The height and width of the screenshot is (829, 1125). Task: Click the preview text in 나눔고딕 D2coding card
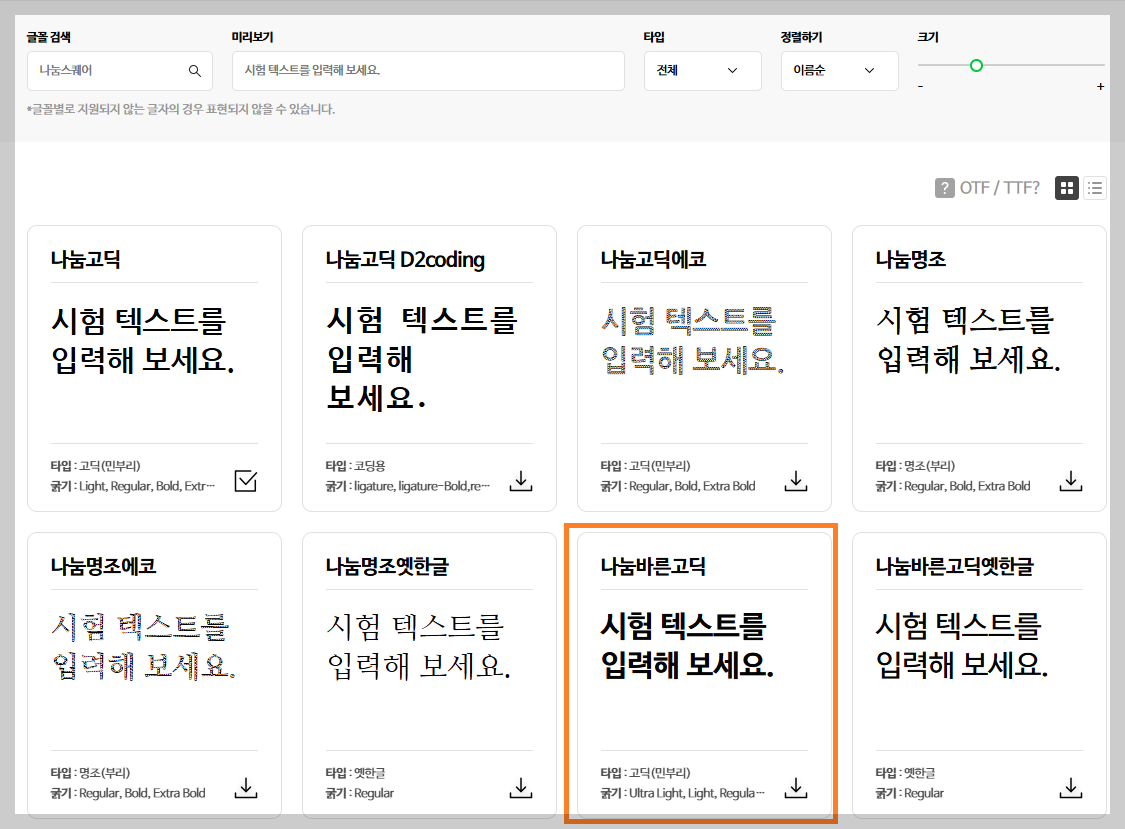422,359
